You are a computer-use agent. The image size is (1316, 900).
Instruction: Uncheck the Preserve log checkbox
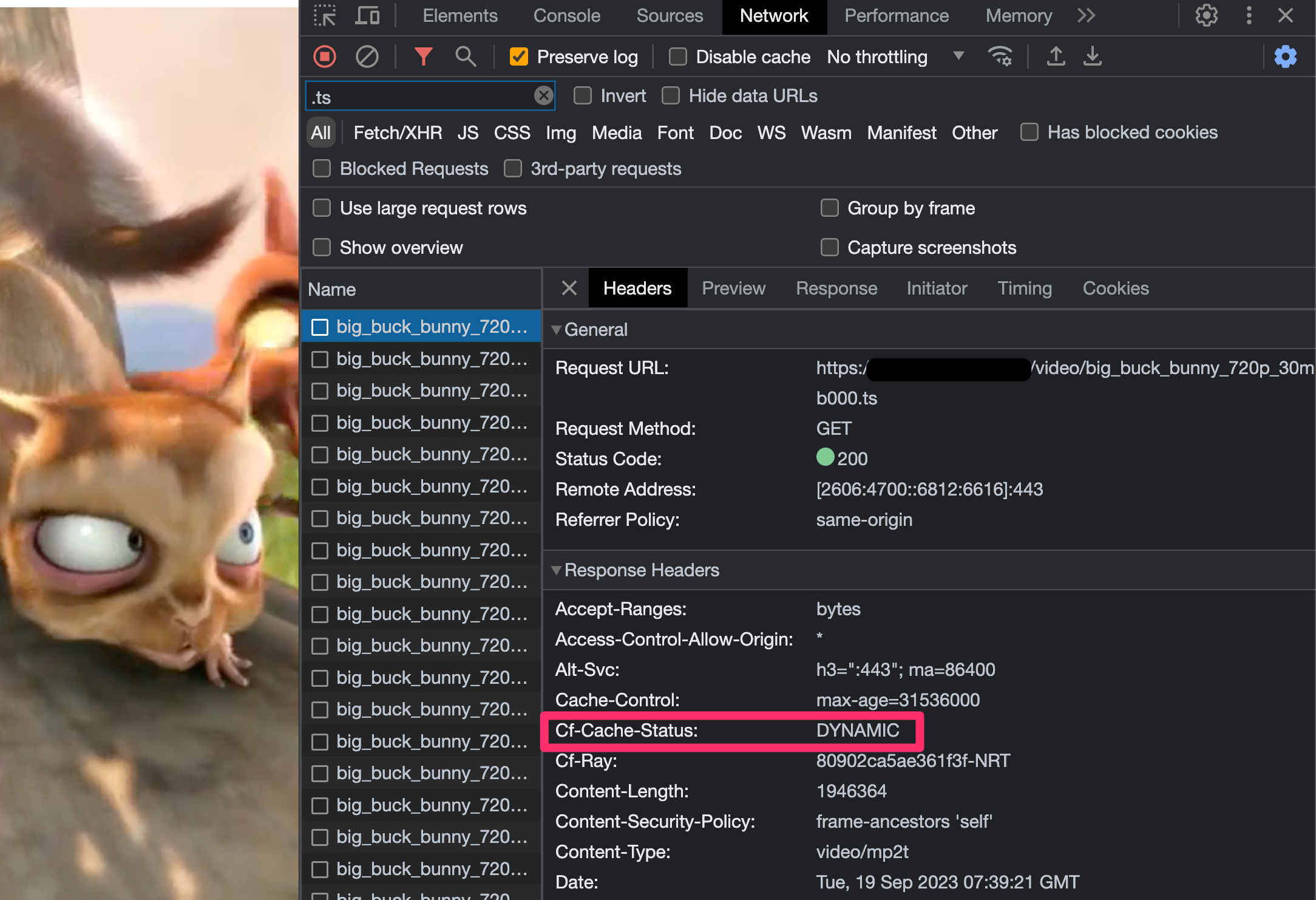[519, 56]
